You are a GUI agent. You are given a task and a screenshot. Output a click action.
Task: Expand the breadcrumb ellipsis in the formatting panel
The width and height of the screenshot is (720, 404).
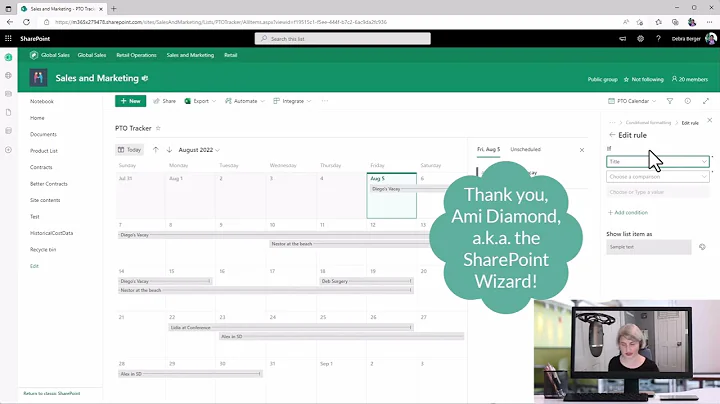coord(612,123)
